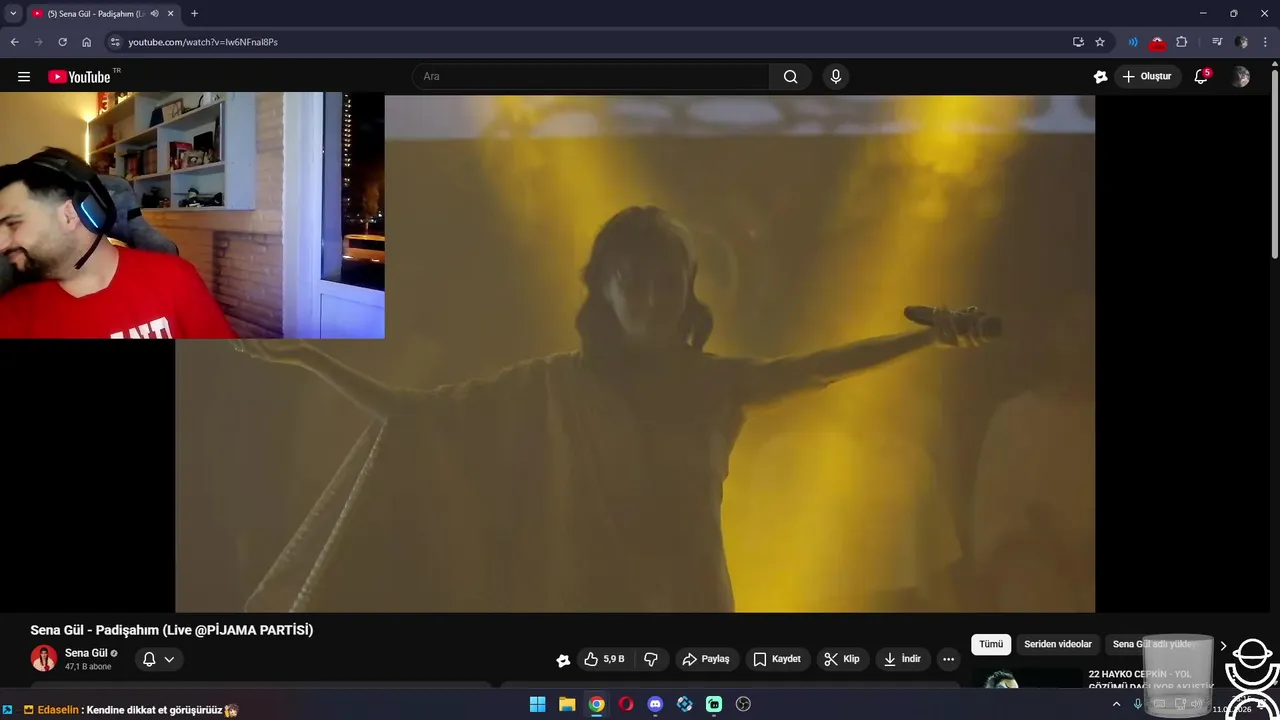Click the İndir download button
The image size is (1280, 720).
(x=902, y=659)
